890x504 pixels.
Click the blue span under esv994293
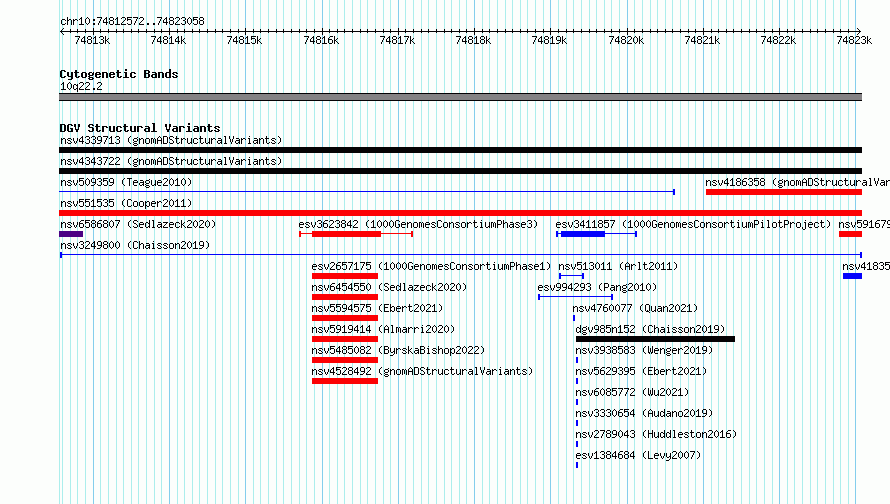coord(576,297)
